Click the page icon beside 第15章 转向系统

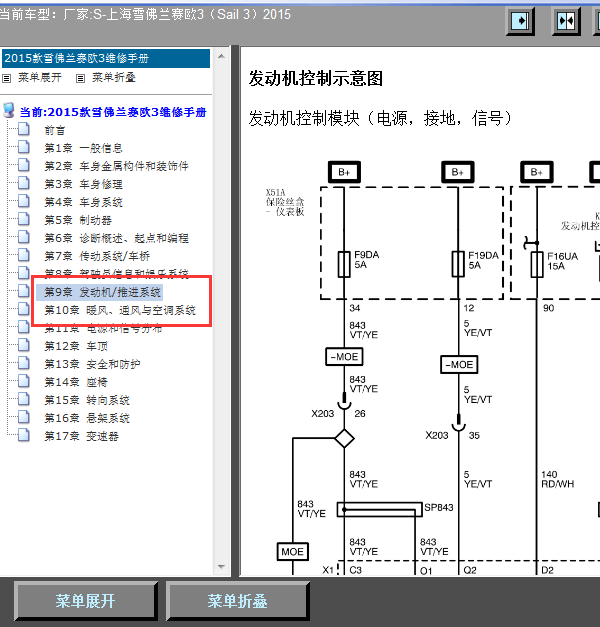[x=24, y=399]
